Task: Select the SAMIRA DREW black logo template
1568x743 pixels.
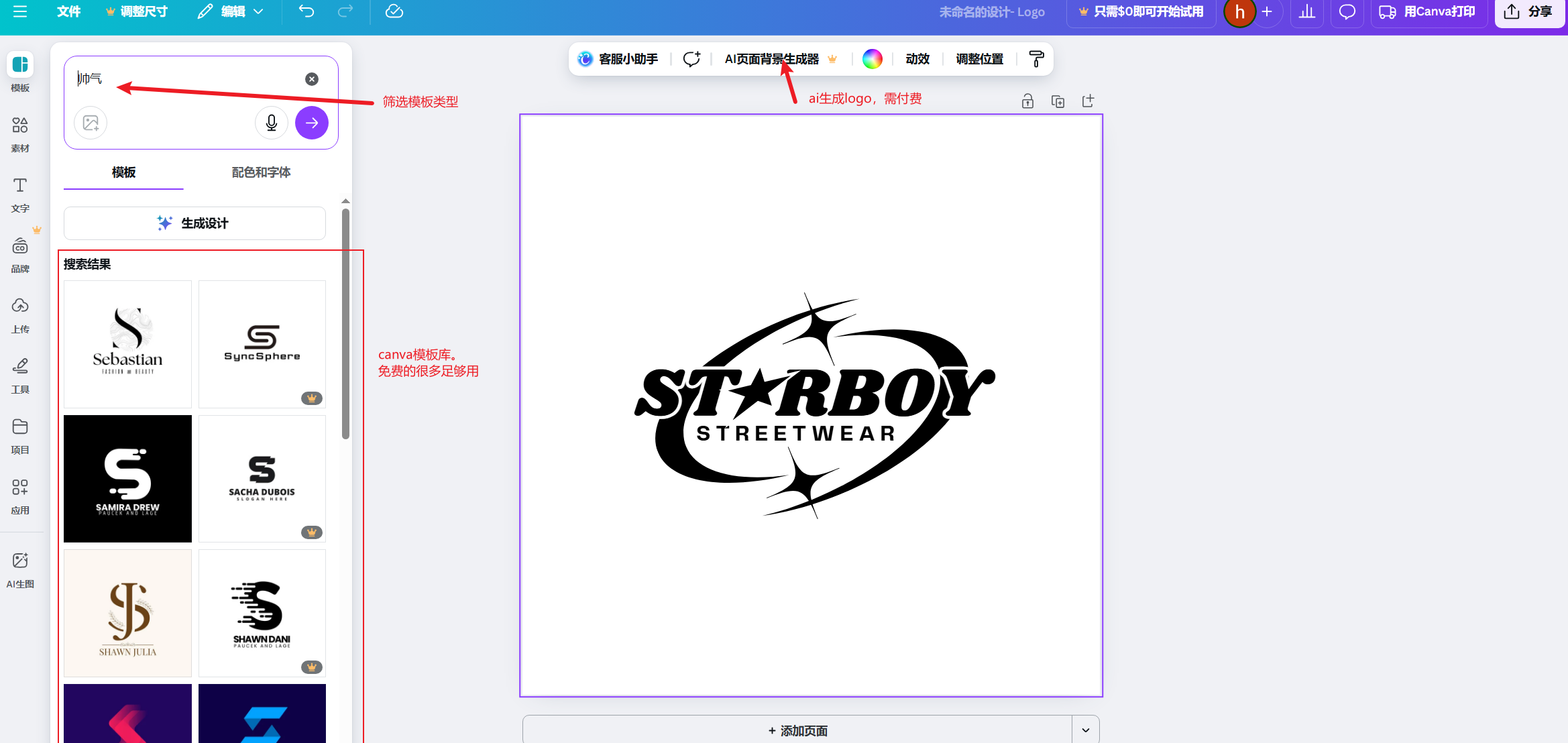Action: point(127,478)
